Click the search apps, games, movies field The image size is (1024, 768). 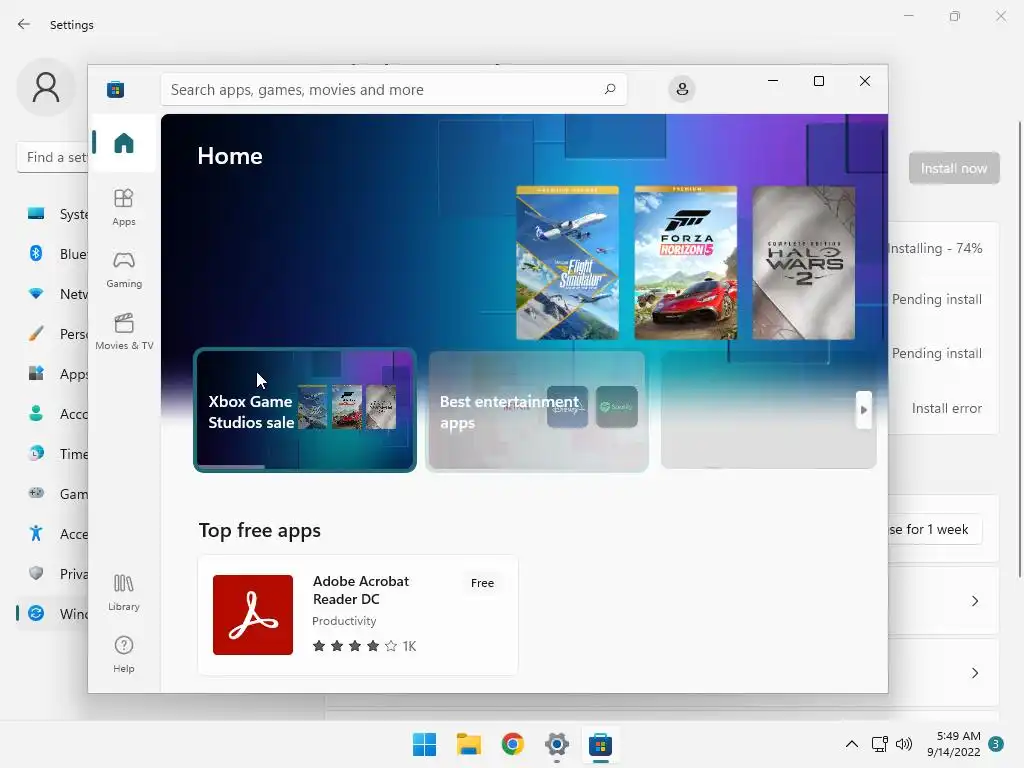click(394, 89)
